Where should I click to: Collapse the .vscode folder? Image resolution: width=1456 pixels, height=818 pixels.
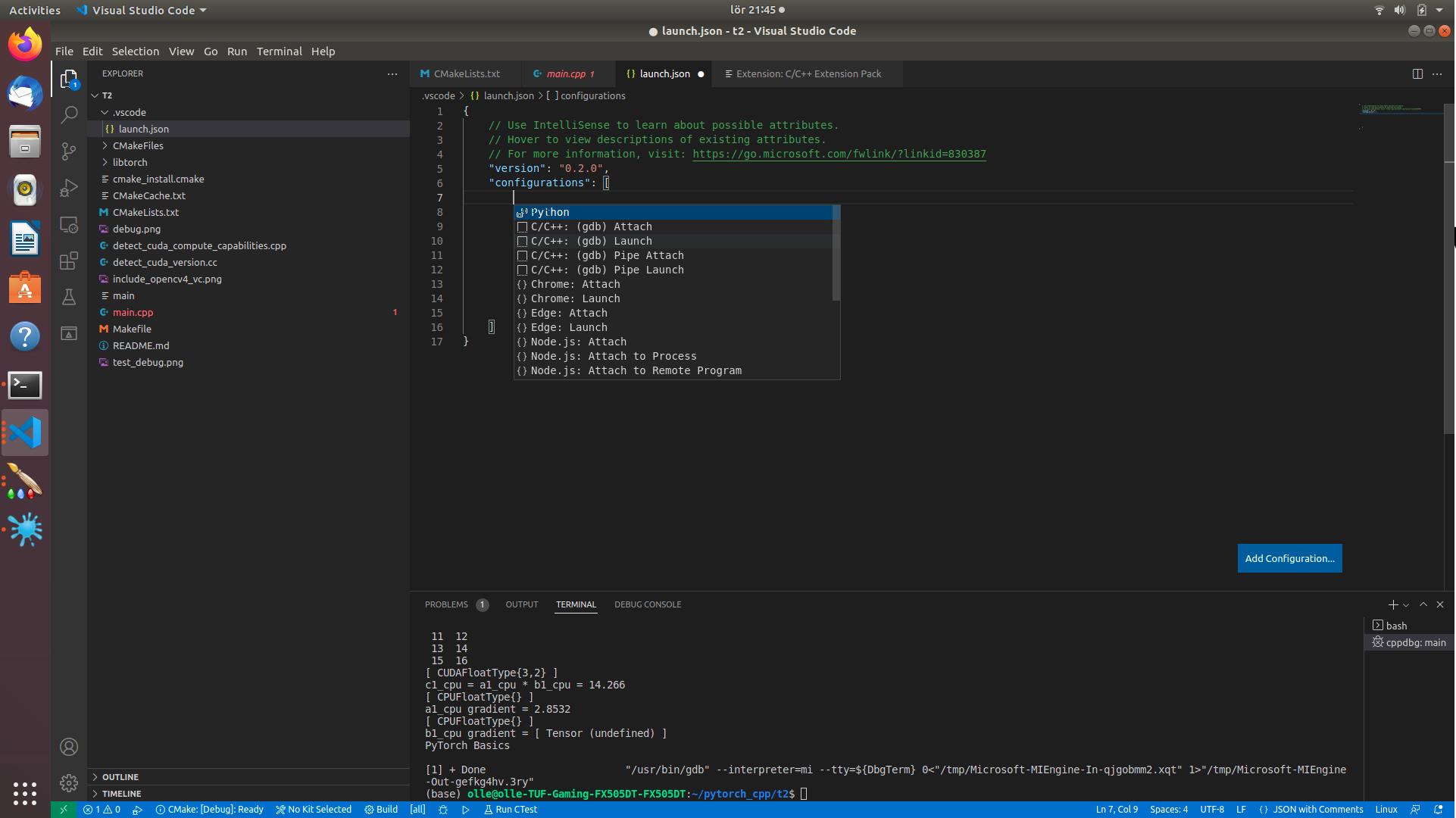(x=129, y=112)
